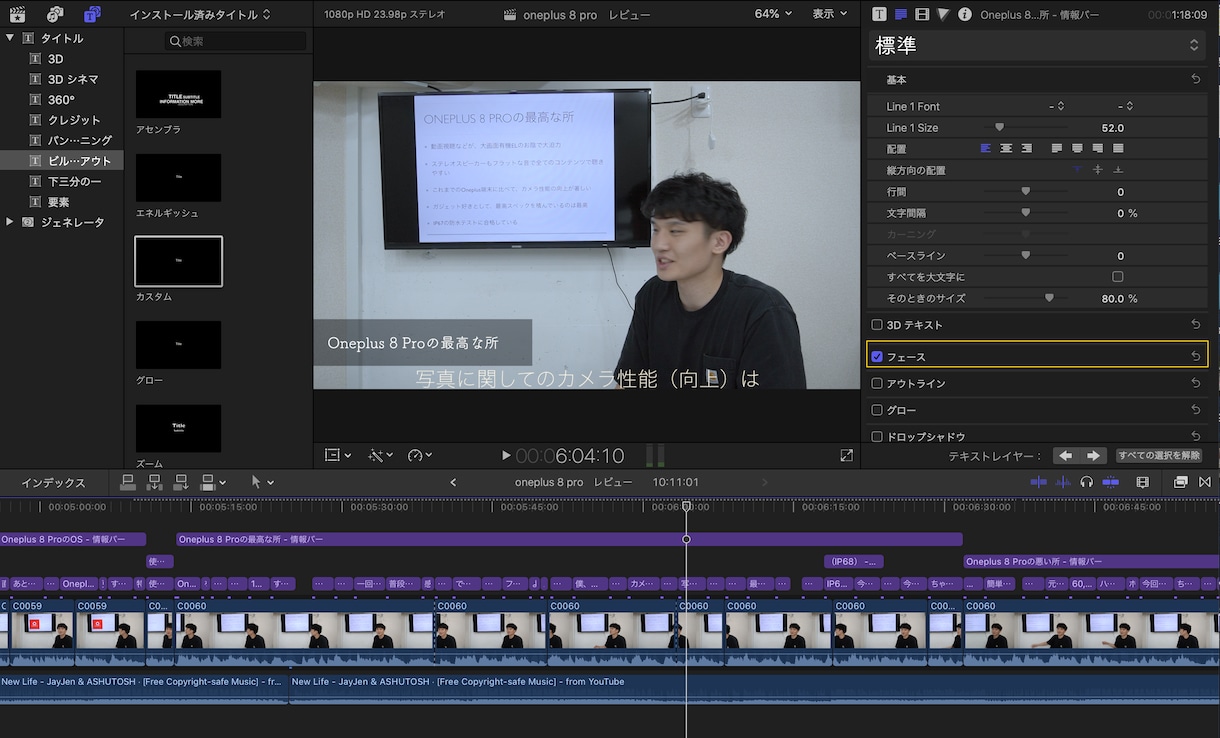Viewport: 1220px width, 738px height.
Task: Collapse the タイトル category tree
Action: (10, 38)
